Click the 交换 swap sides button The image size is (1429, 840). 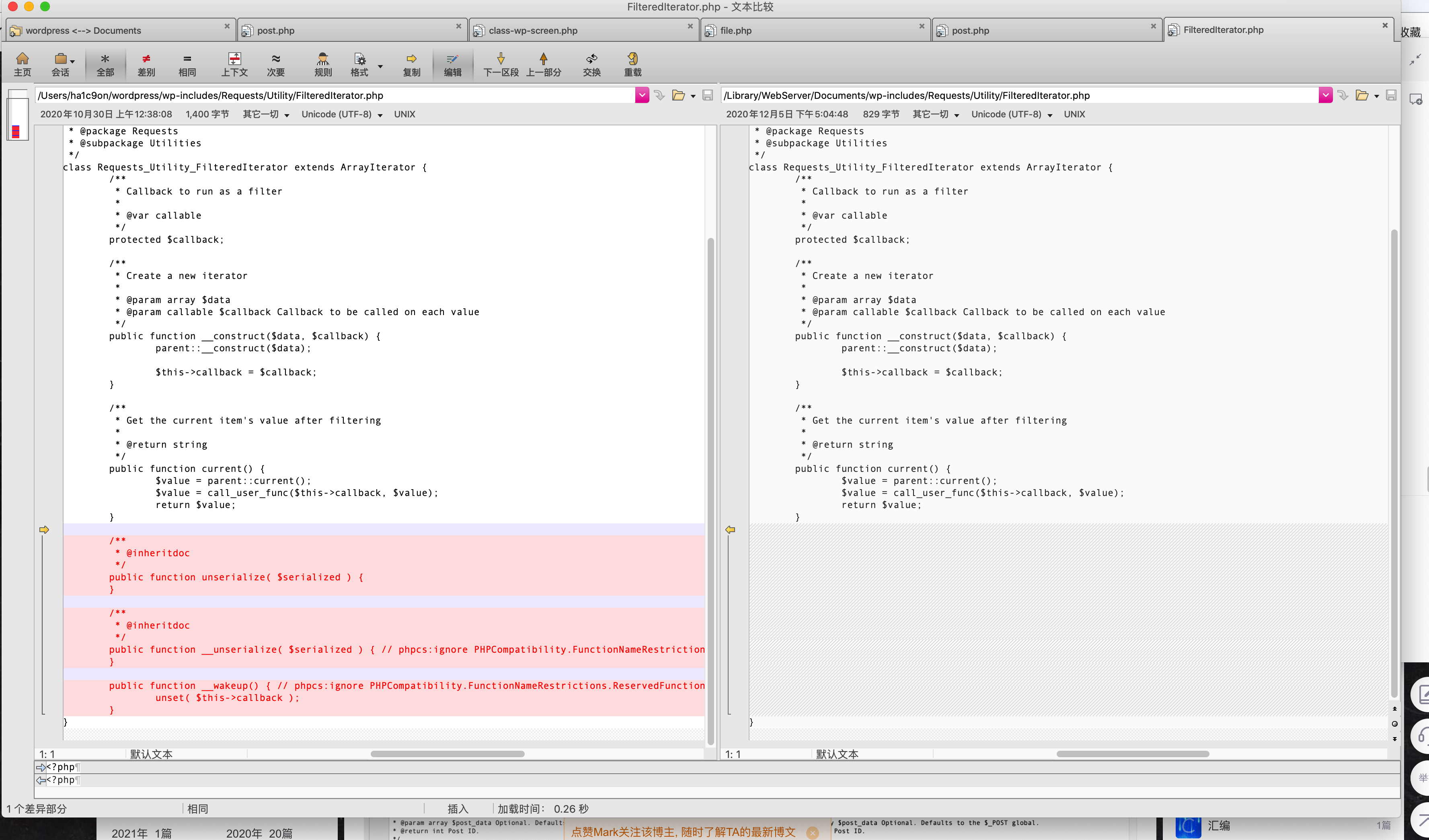[591, 65]
